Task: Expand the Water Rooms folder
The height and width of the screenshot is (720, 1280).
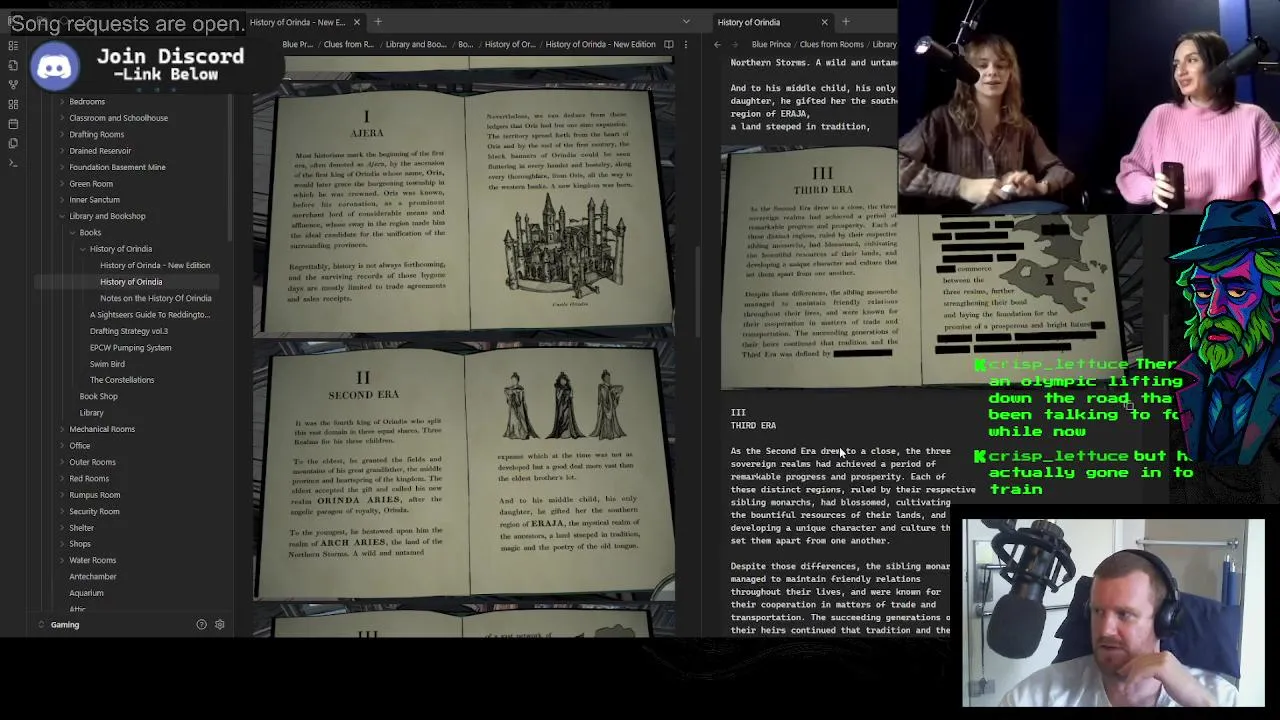Action: pos(62,560)
